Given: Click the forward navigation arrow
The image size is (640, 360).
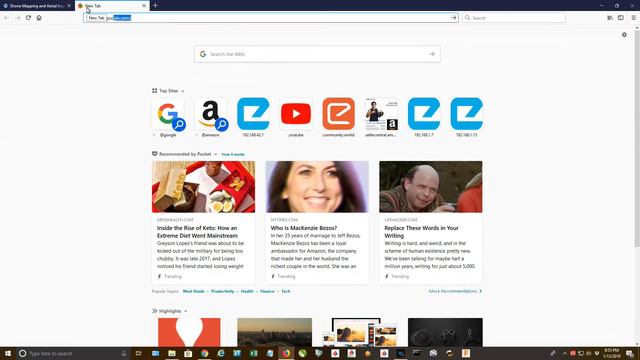Looking at the screenshot, I should pyautogui.click(x=18, y=18).
